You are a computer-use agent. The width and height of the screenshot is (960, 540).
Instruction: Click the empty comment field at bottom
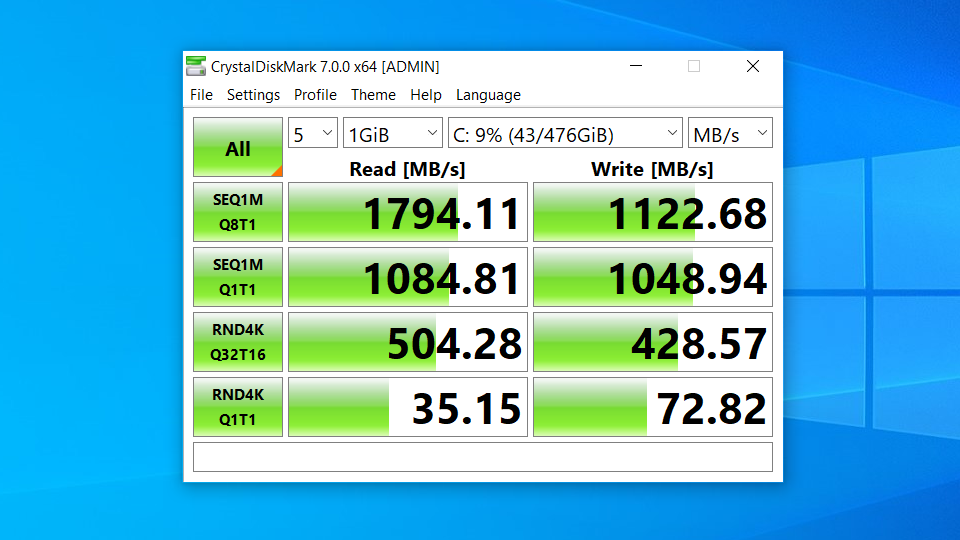[x=483, y=457]
